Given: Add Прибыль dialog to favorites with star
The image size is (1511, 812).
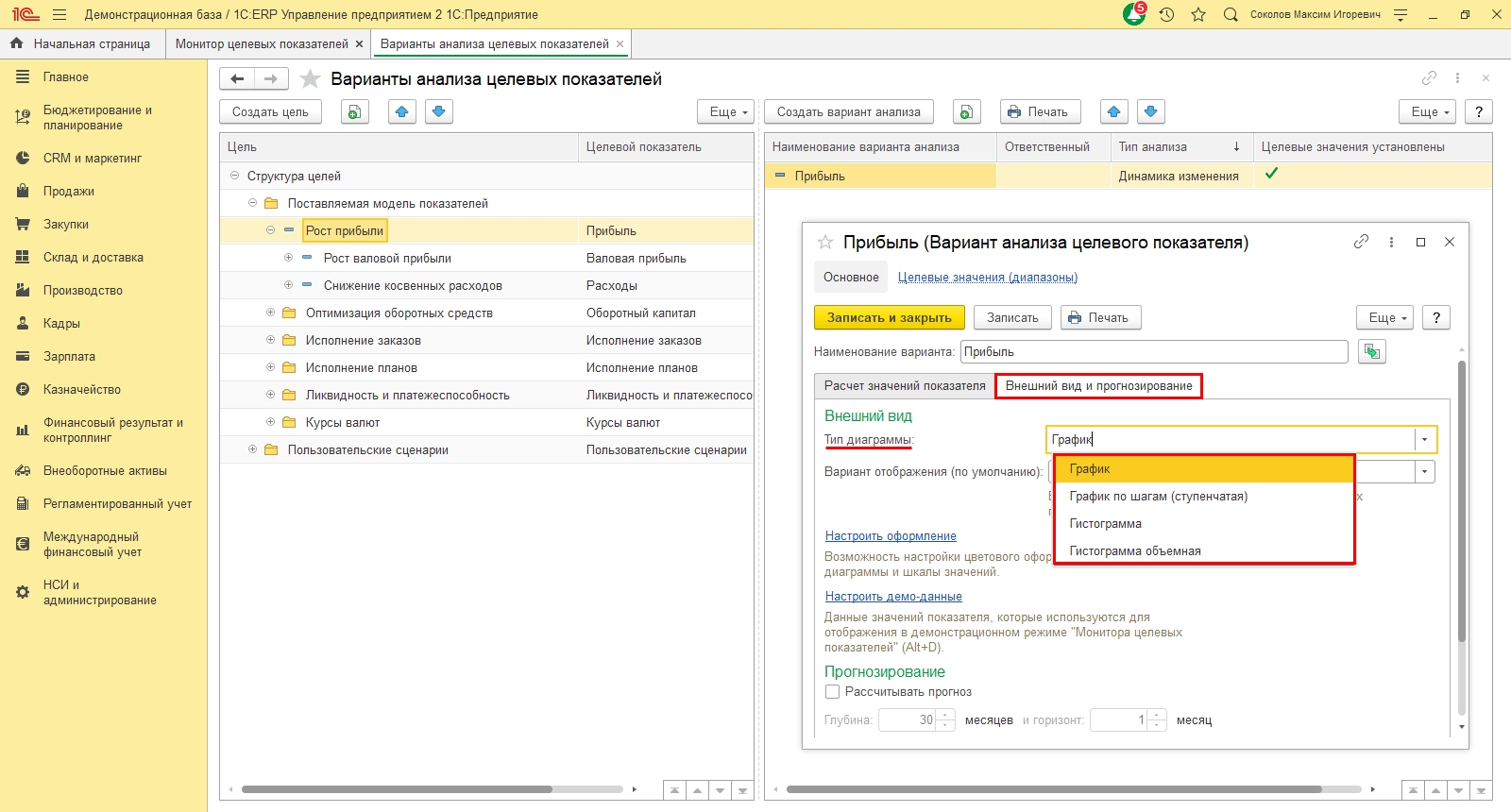Looking at the screenshot, I should 825,243.
